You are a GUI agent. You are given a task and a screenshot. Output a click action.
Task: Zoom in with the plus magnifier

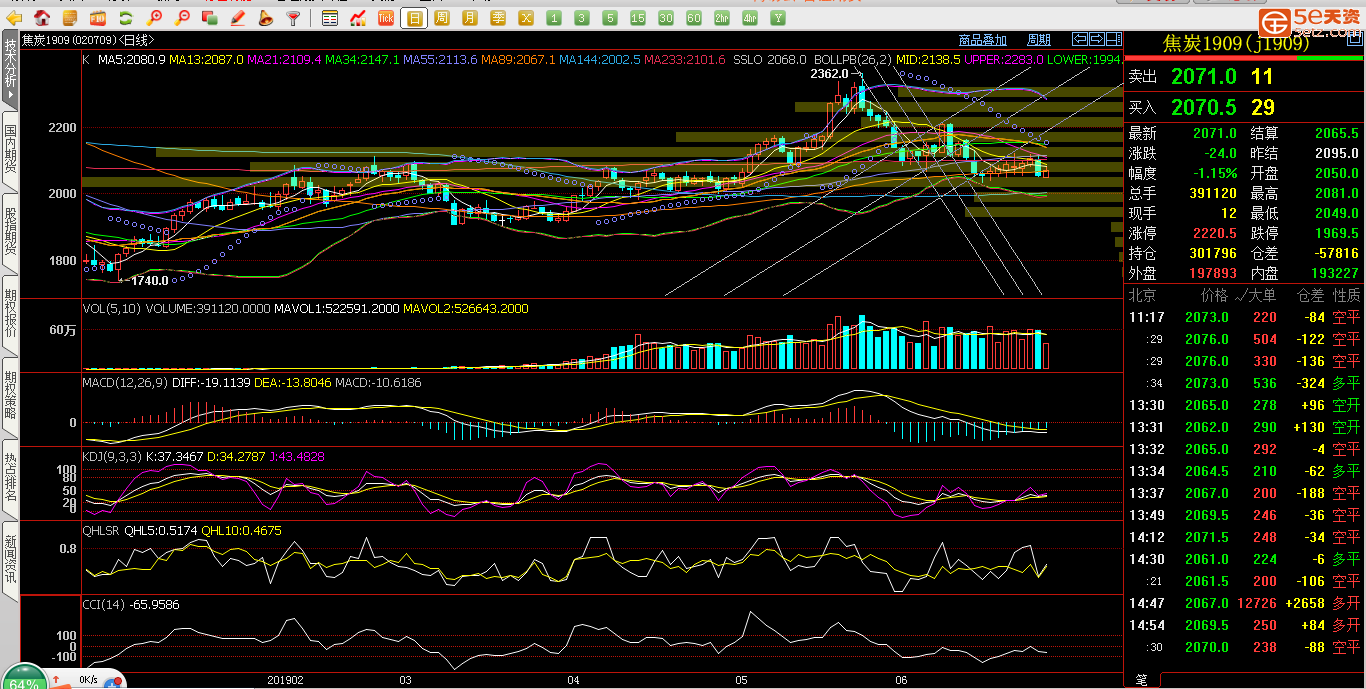[154, 18]
